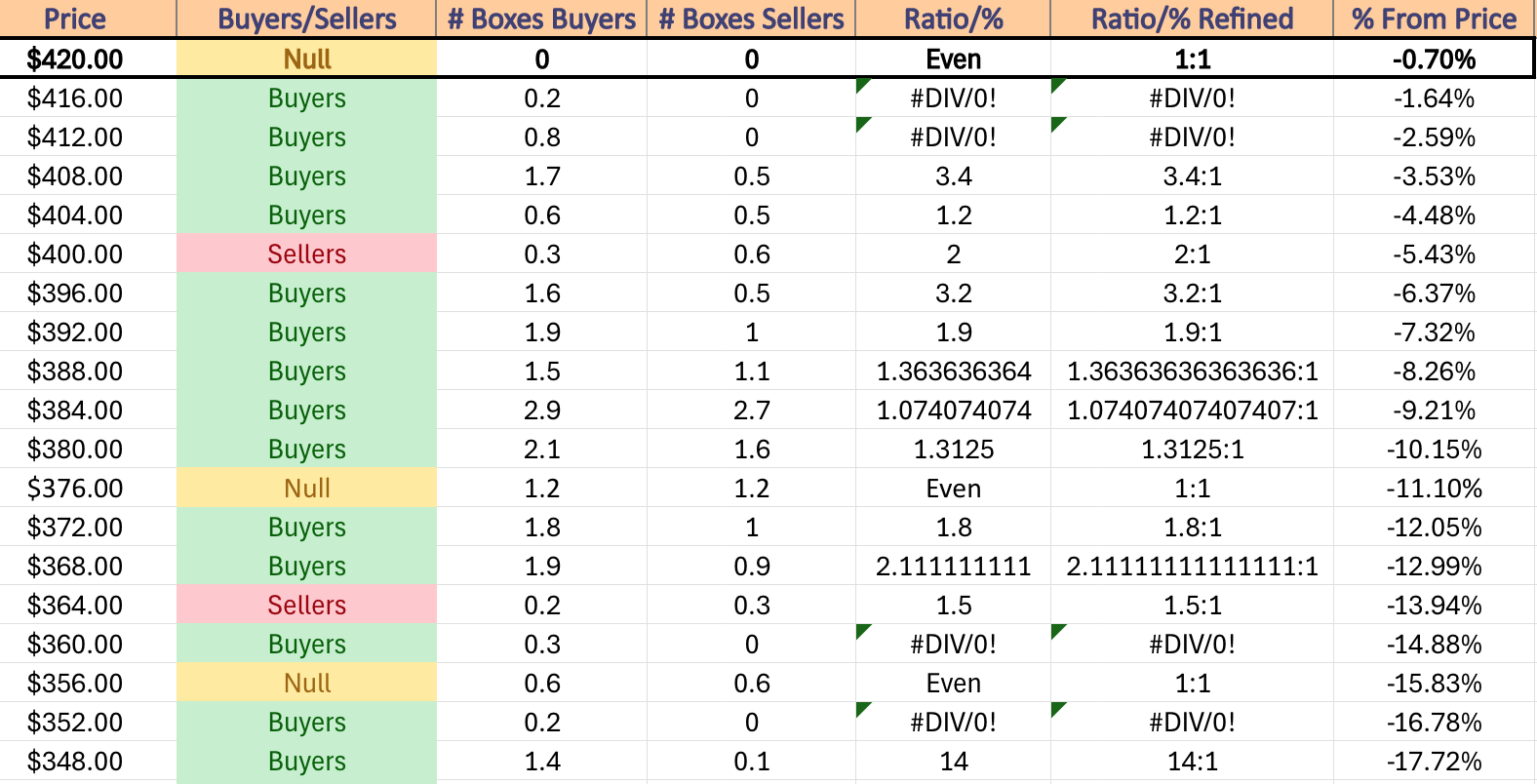Select the 1.8:1 refined ratio cell
The height and width of the screenshot is (784, 1537).
1192,528
